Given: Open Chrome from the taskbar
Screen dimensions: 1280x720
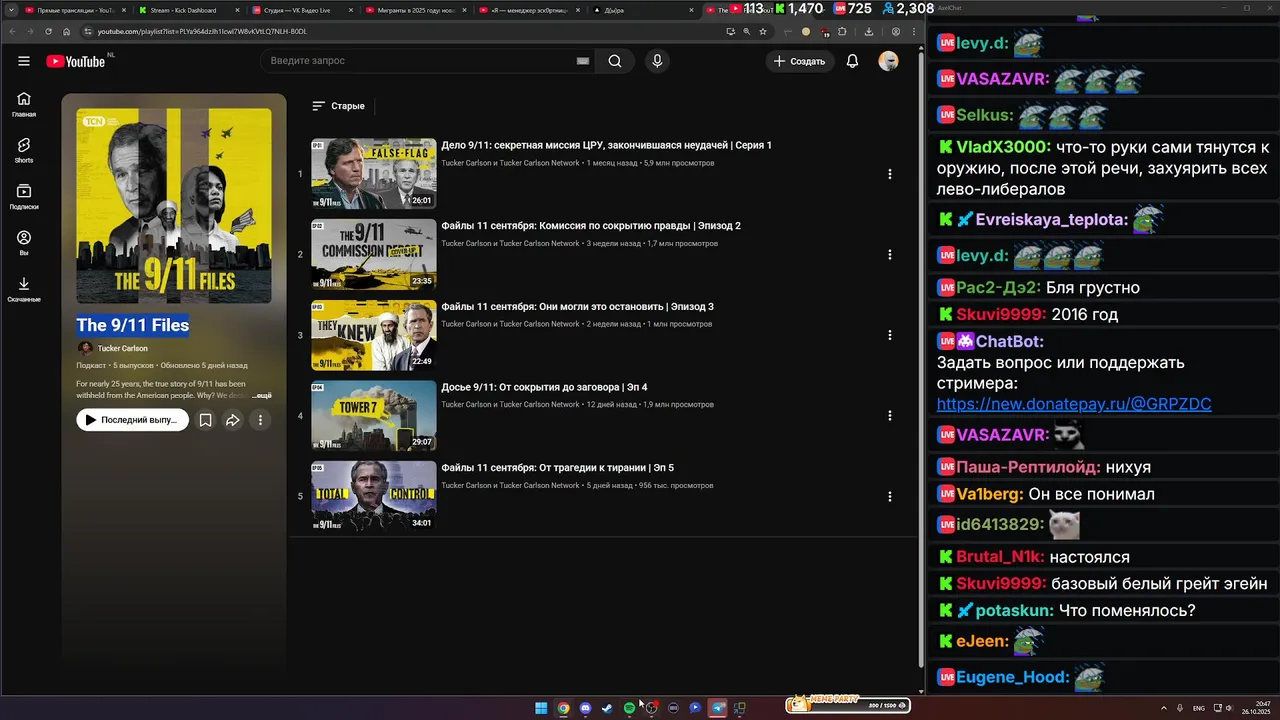Looking at the screenshot, I should 563,708.
